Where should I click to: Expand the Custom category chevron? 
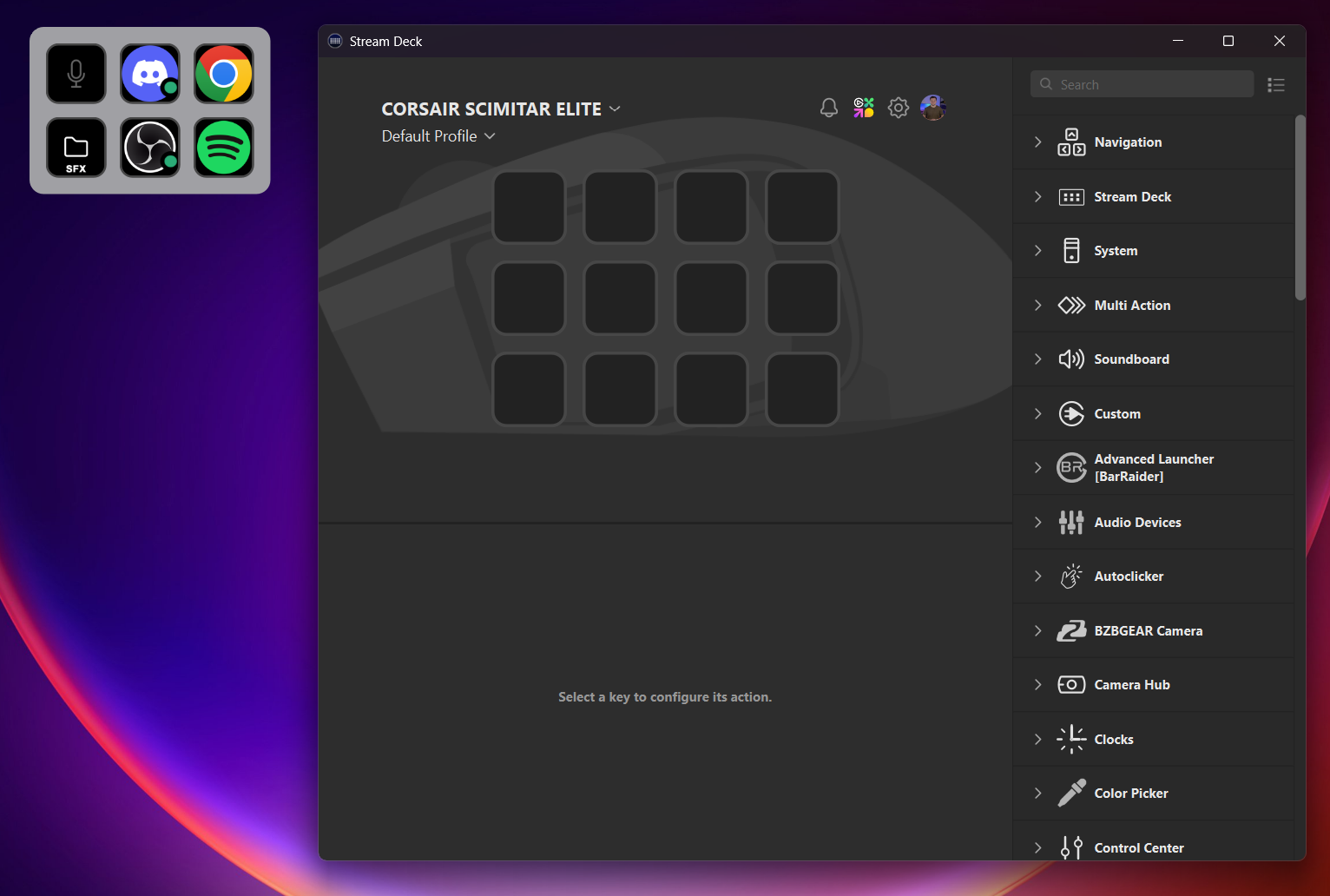pyautogui.click(x=1037, y=414)
